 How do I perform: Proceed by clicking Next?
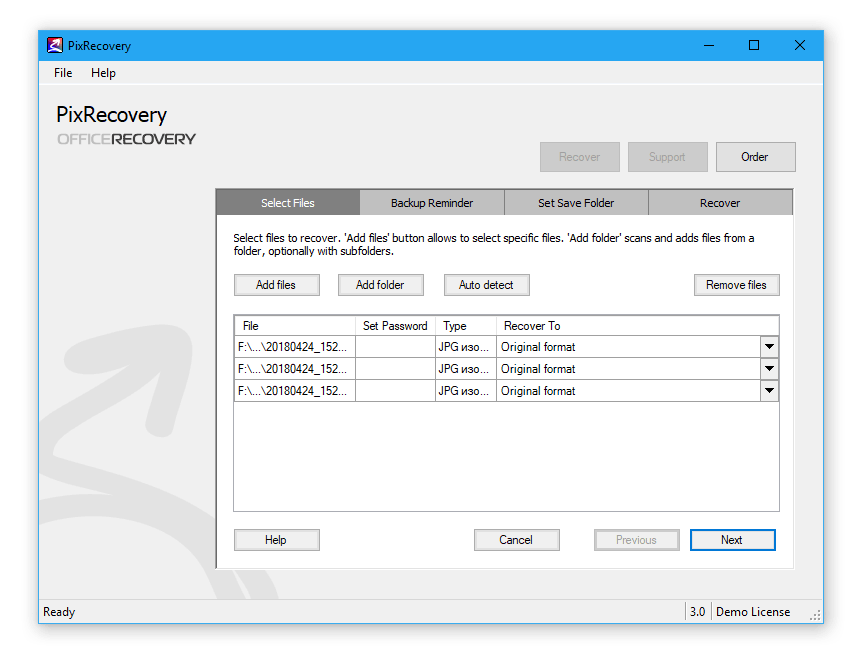[x=732, y=539]
